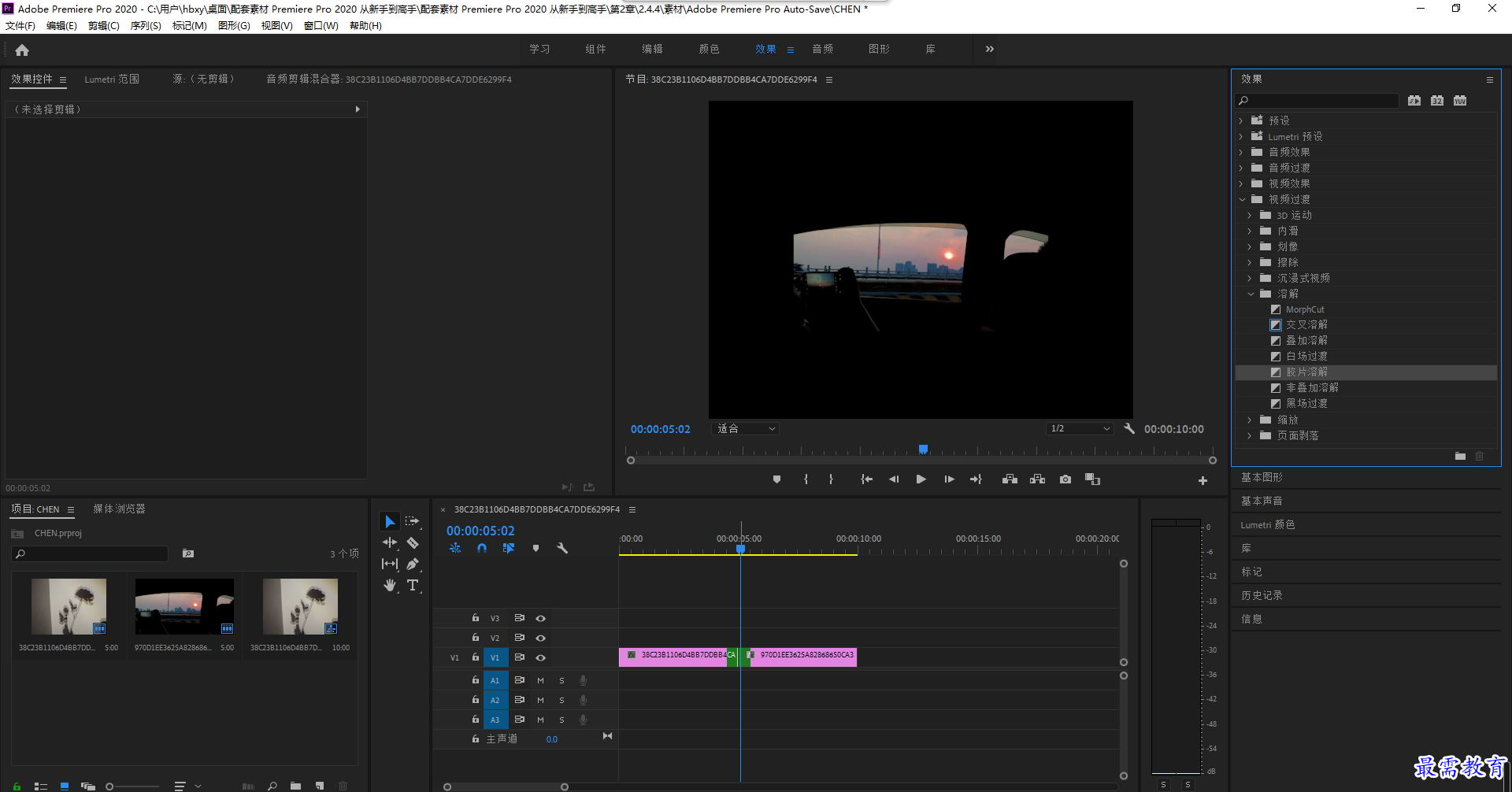Select the sunset clip thumbnail in project

(x=184, y=607)
